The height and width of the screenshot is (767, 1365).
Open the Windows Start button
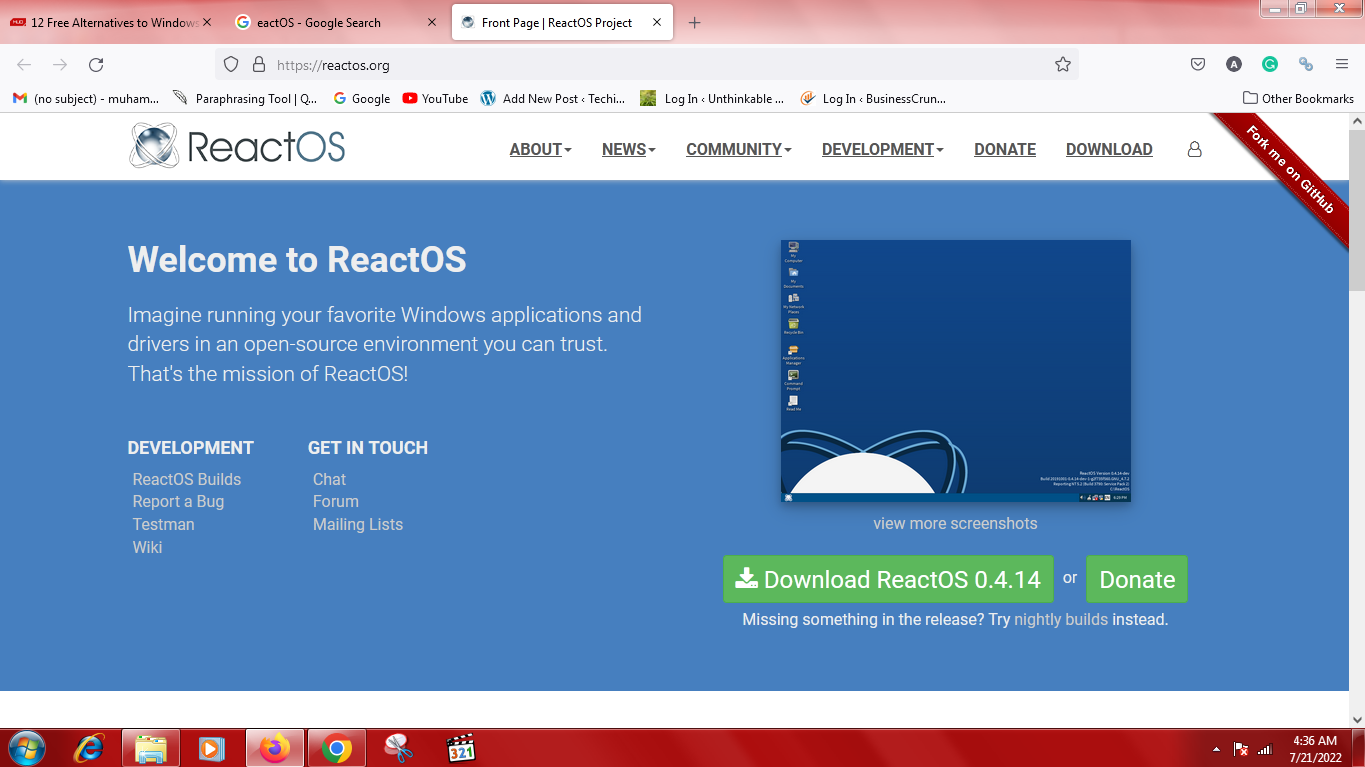pyautogui.click(x=25, y=748)
